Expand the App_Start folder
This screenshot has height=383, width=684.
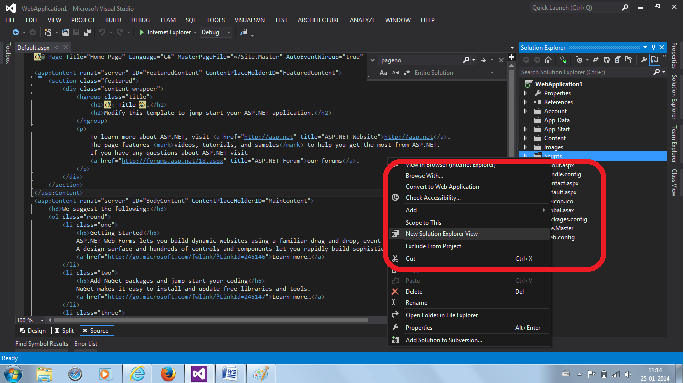[526, 129]
